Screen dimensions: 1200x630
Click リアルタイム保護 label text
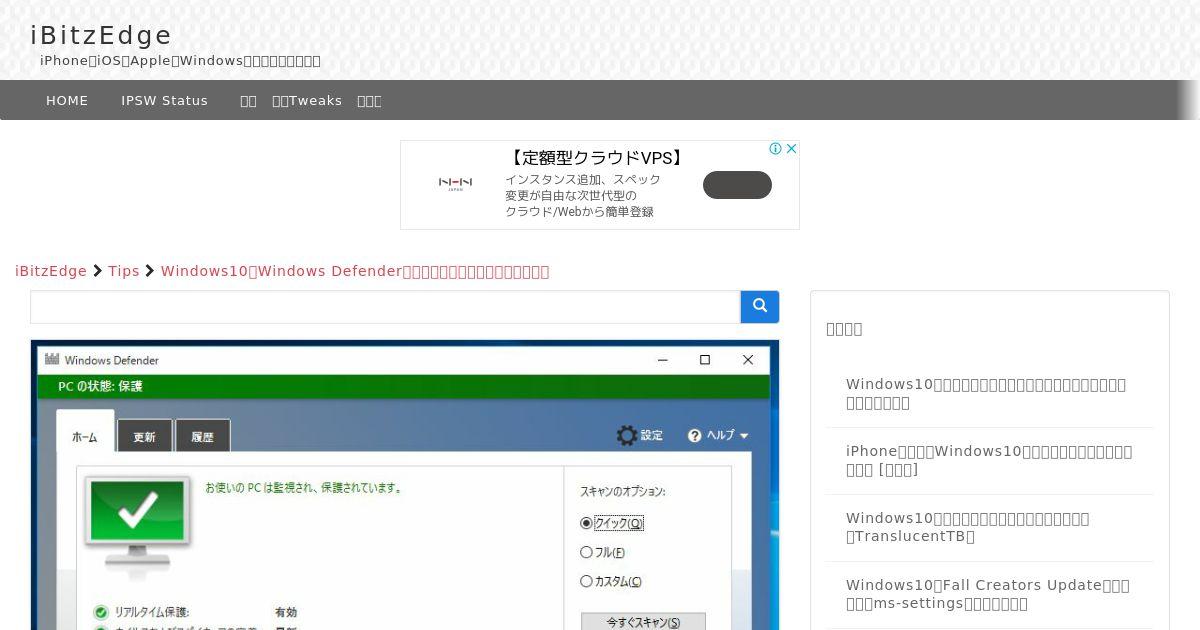(x=152, y=612)
